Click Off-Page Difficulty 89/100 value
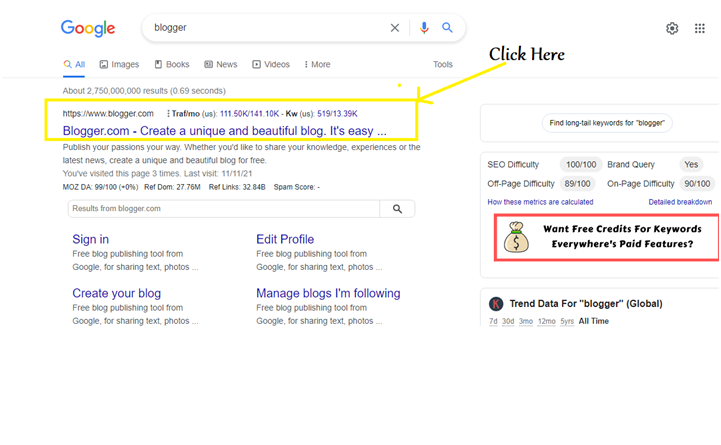721x445 pixels. (x=578, y=184)
